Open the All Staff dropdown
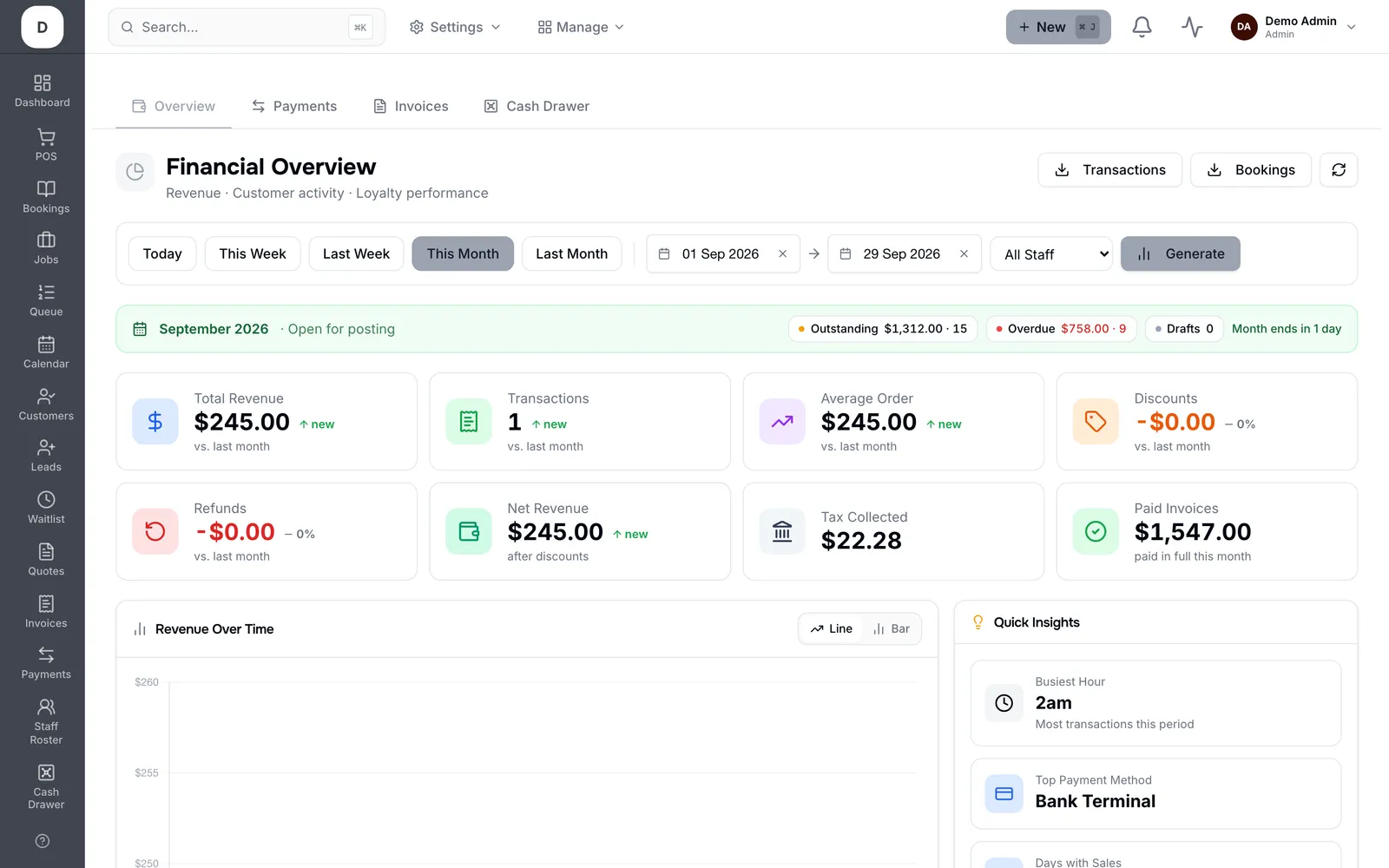Image resolution: width=1389 pixels, height=868 pixels. [1051, 253]
